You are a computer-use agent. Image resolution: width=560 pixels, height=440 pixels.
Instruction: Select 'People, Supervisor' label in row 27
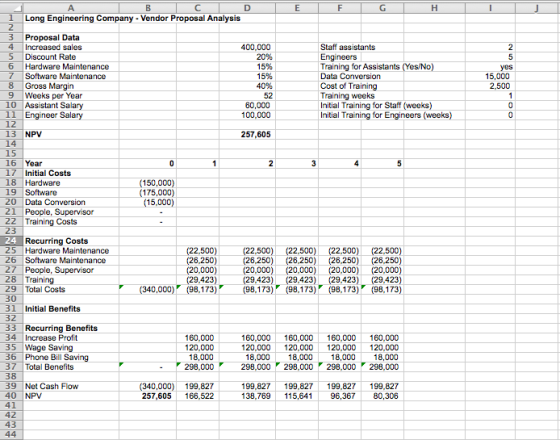[x=59, y=270]
